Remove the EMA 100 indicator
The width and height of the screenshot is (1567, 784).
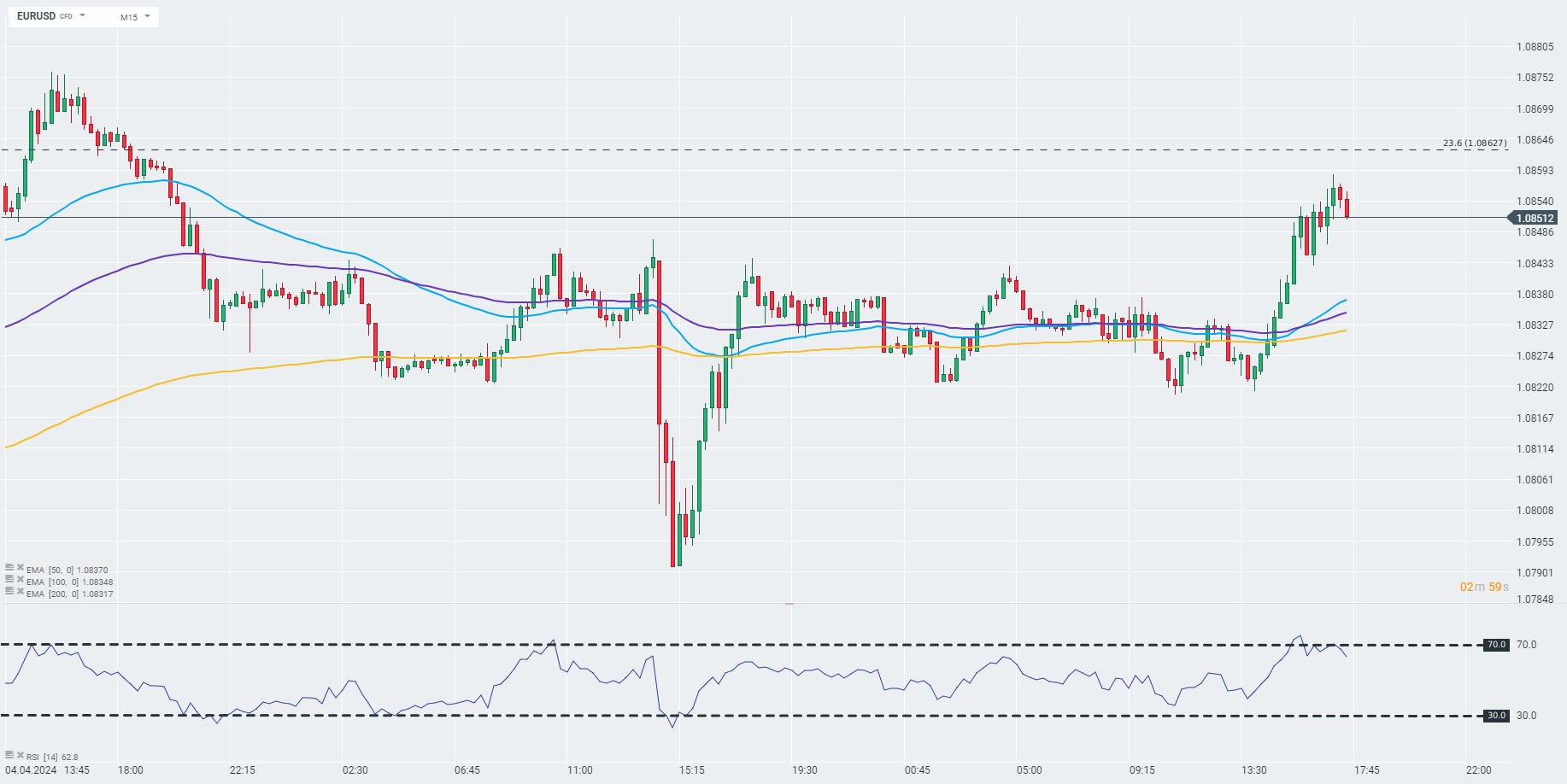(20, 579)
